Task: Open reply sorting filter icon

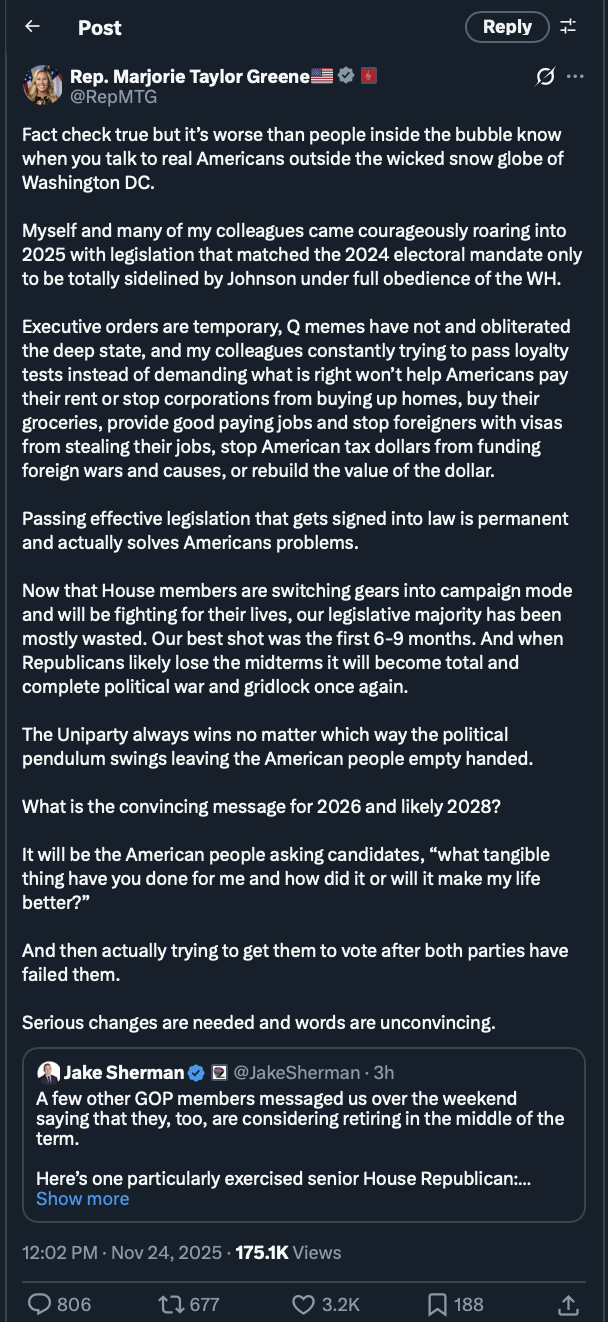Action: (568, 27)
